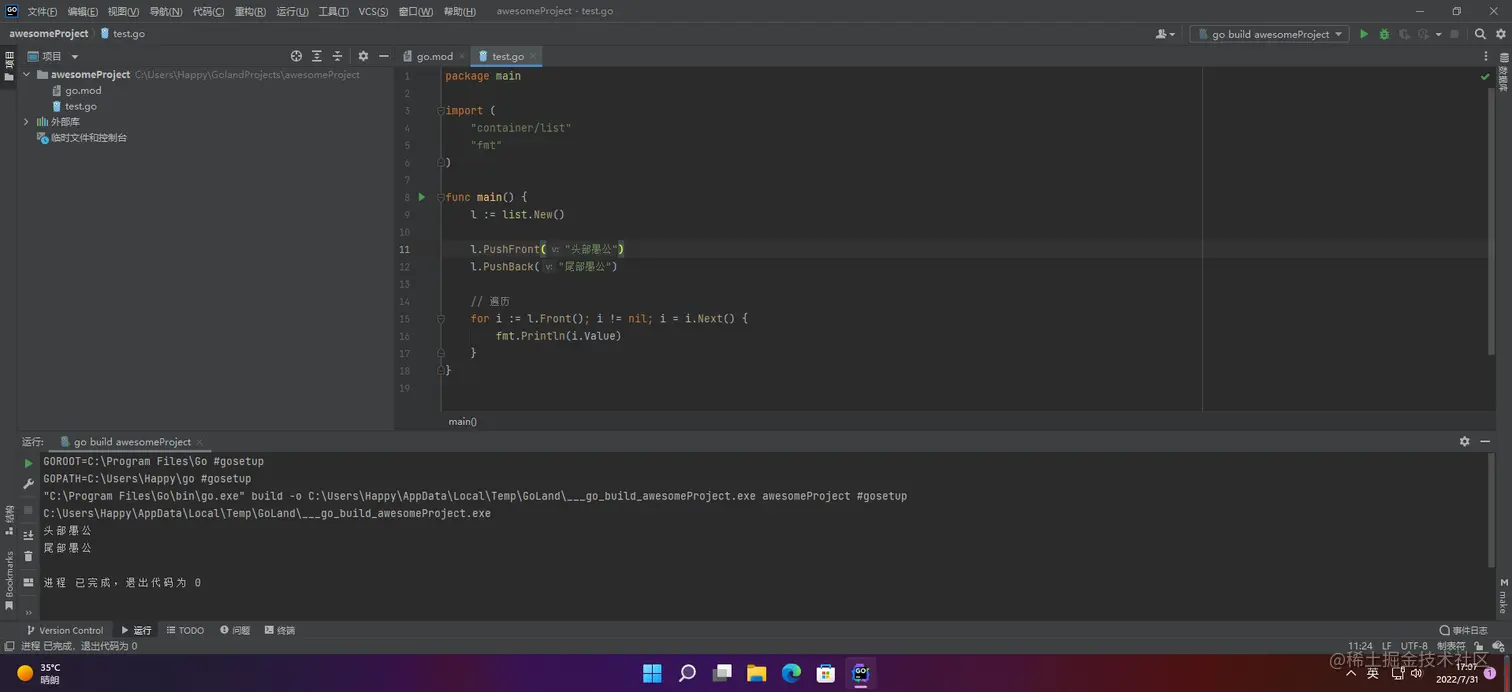Open the user account dropdown in toolbar
Screen dimensions: 1512x692
coord(1165,34)
